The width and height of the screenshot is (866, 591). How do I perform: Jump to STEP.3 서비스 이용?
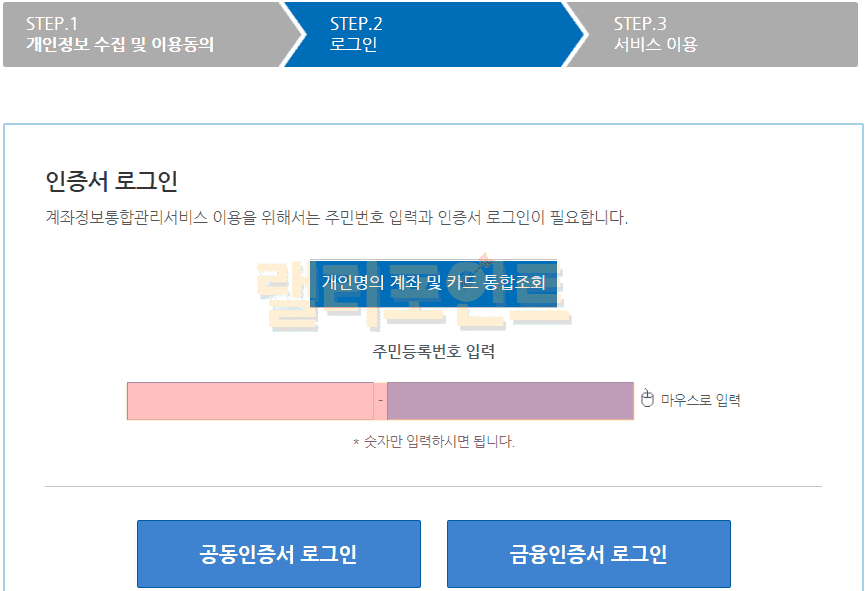coord(700,34)
